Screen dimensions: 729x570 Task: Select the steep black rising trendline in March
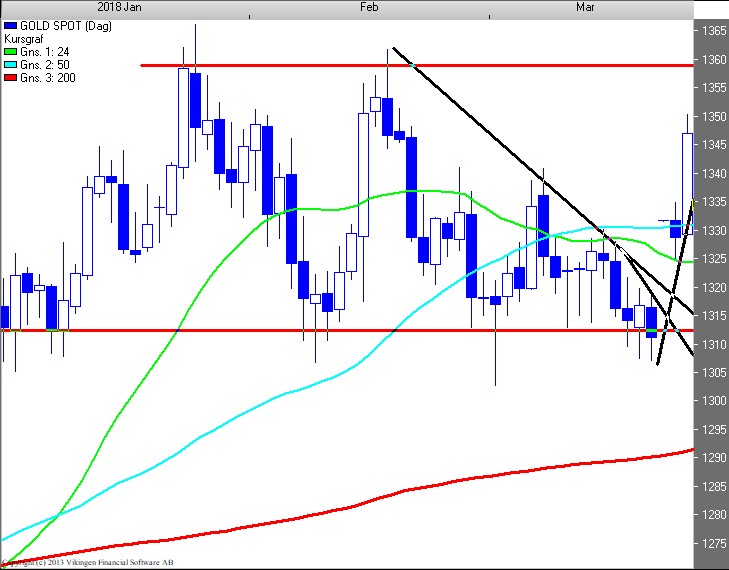click(675, 284)
